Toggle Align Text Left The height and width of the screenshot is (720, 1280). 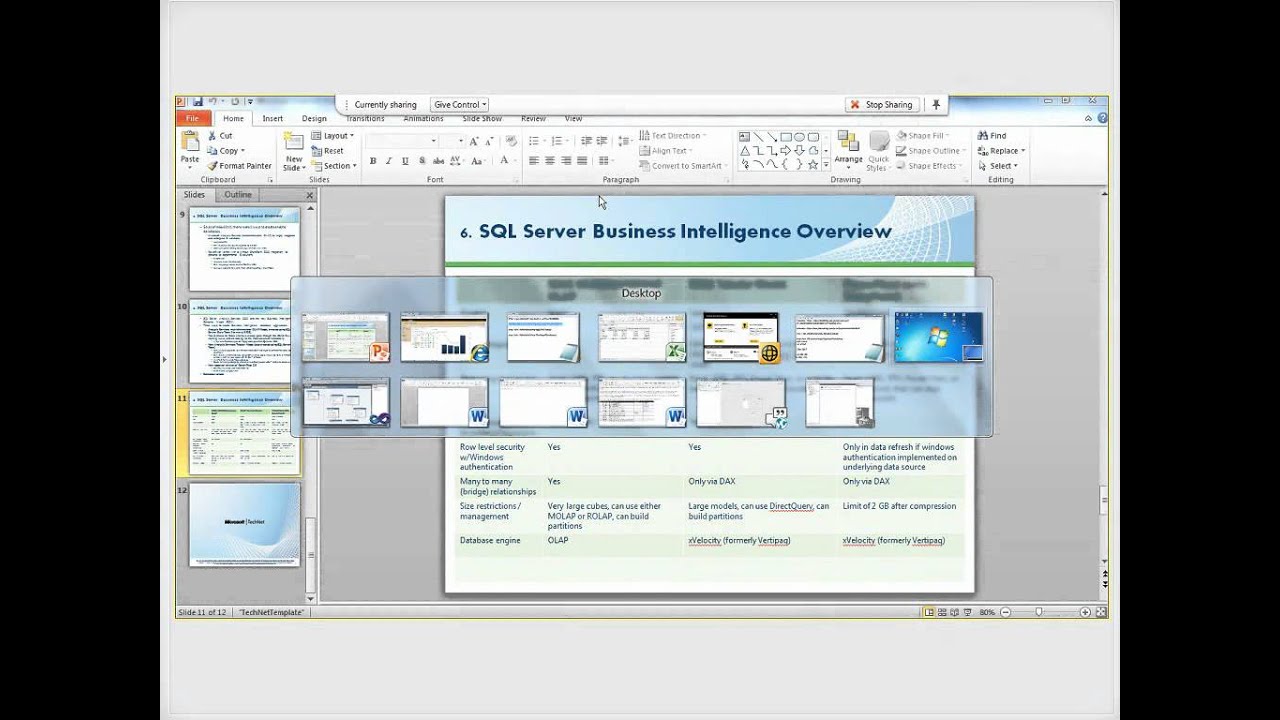pyautogui.click(x=534, y=161)
